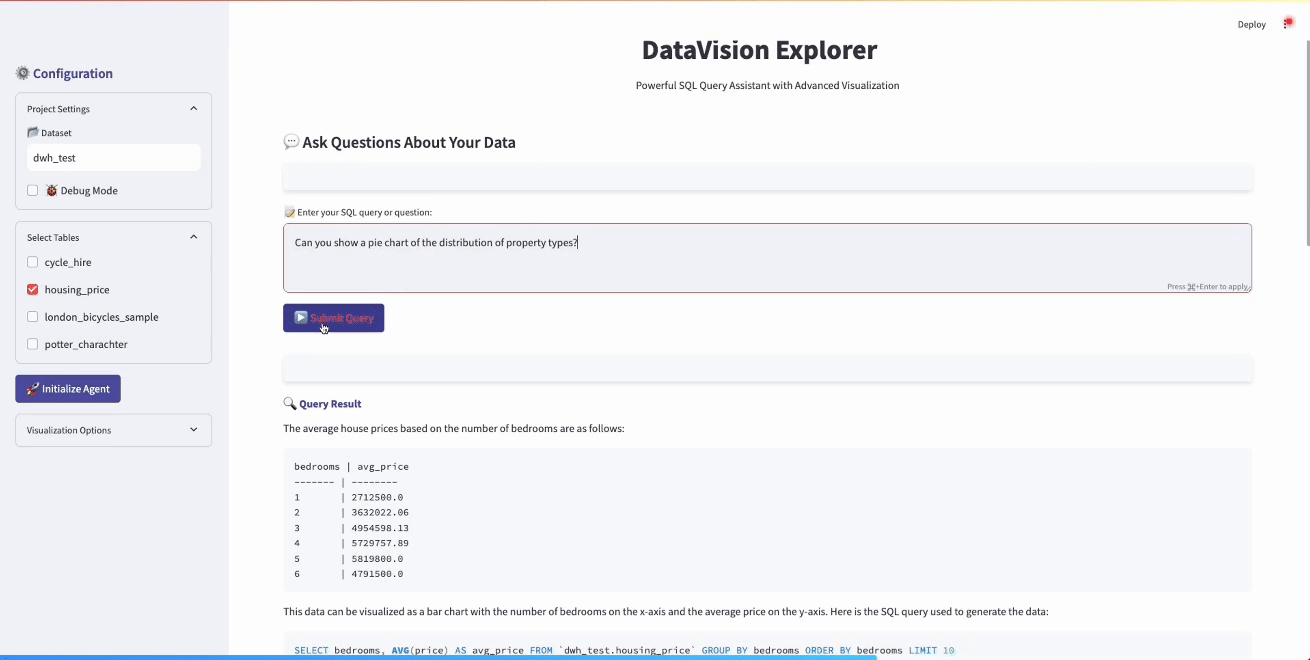
Task: Collapse the Select Tables section
Action: [194, 236]
